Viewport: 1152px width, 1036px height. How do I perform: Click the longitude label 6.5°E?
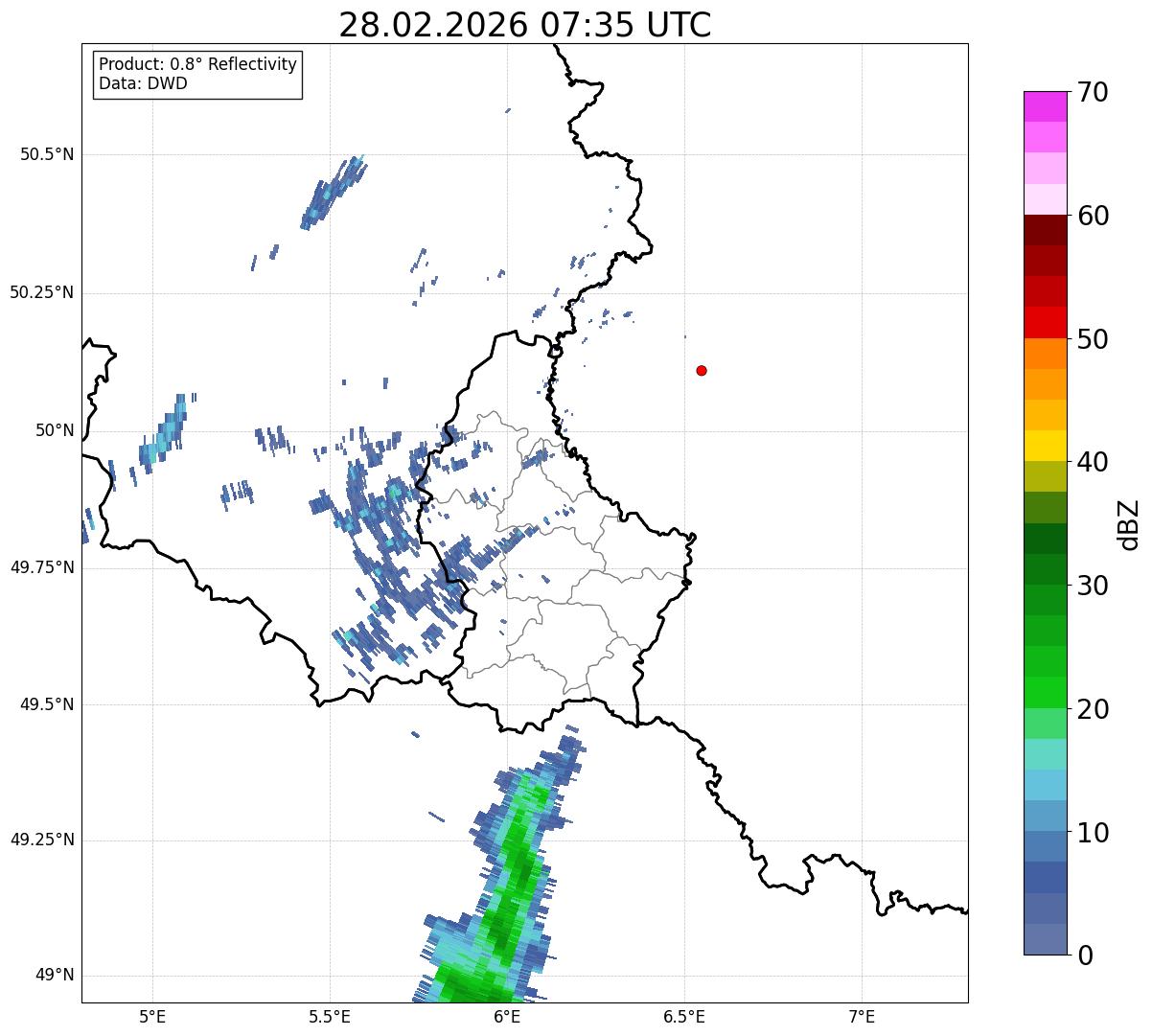click(x=684, y=1016)
